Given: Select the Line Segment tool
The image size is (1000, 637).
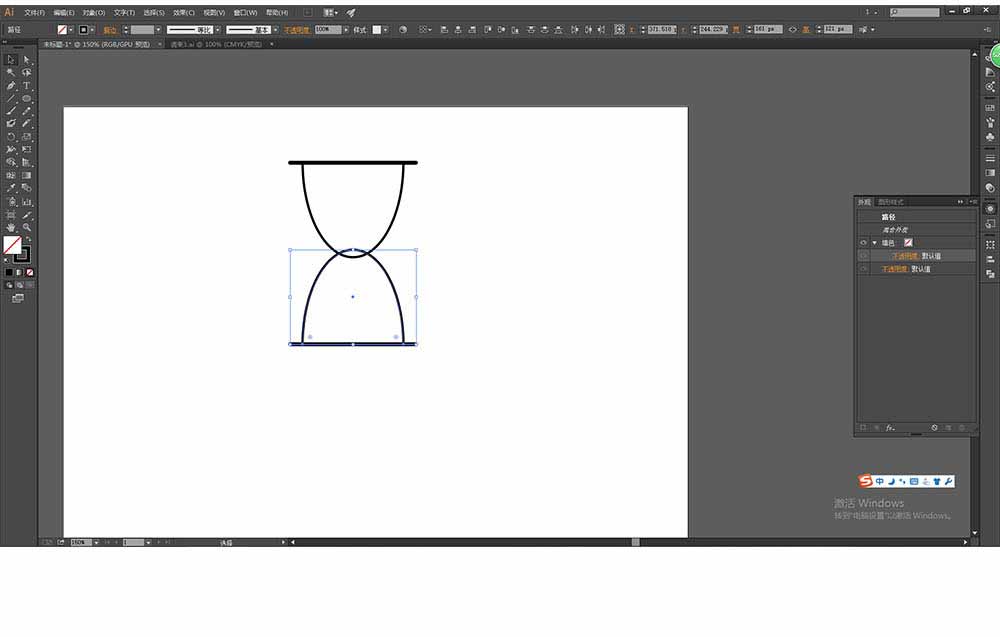Looking at the screenshot, I should (11, 98).
